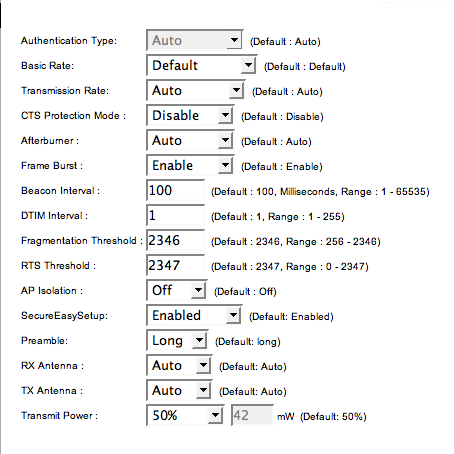The width and height of the screenshot is (454, 454).
Task: Expand the Frame Burst dropdown
Action: point(190,165)
